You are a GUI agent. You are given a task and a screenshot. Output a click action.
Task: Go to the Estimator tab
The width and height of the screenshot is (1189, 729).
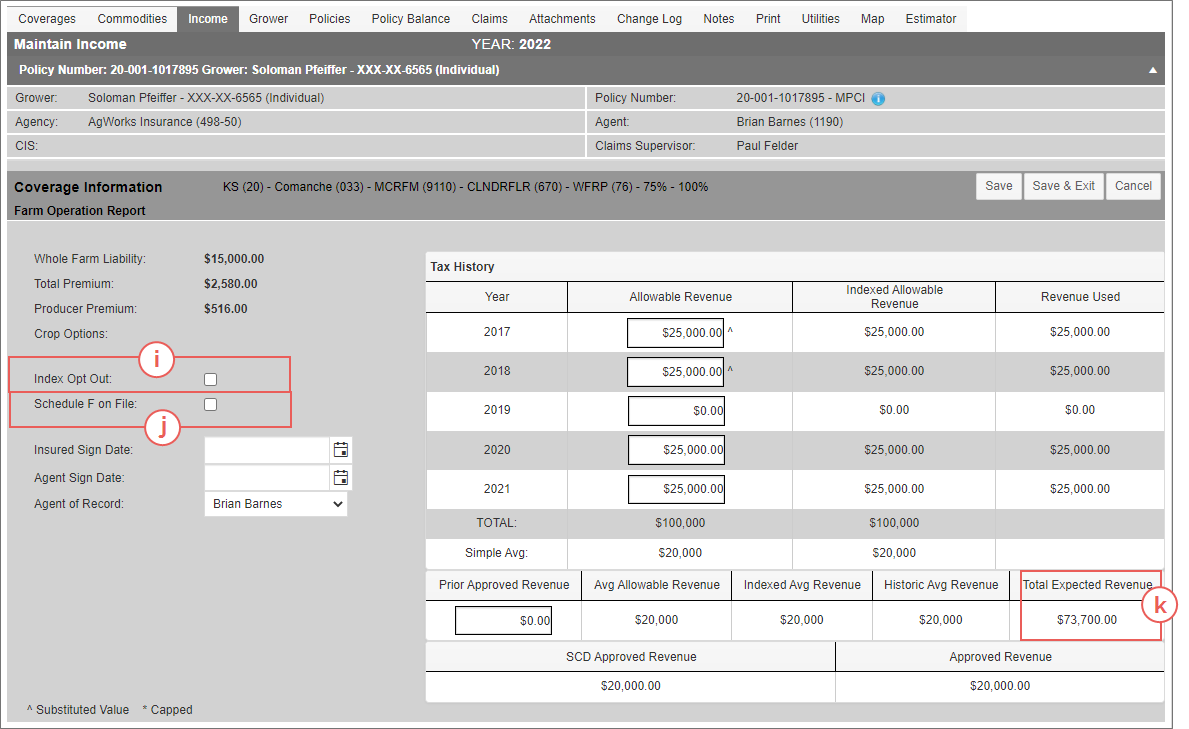pos(930,19)
